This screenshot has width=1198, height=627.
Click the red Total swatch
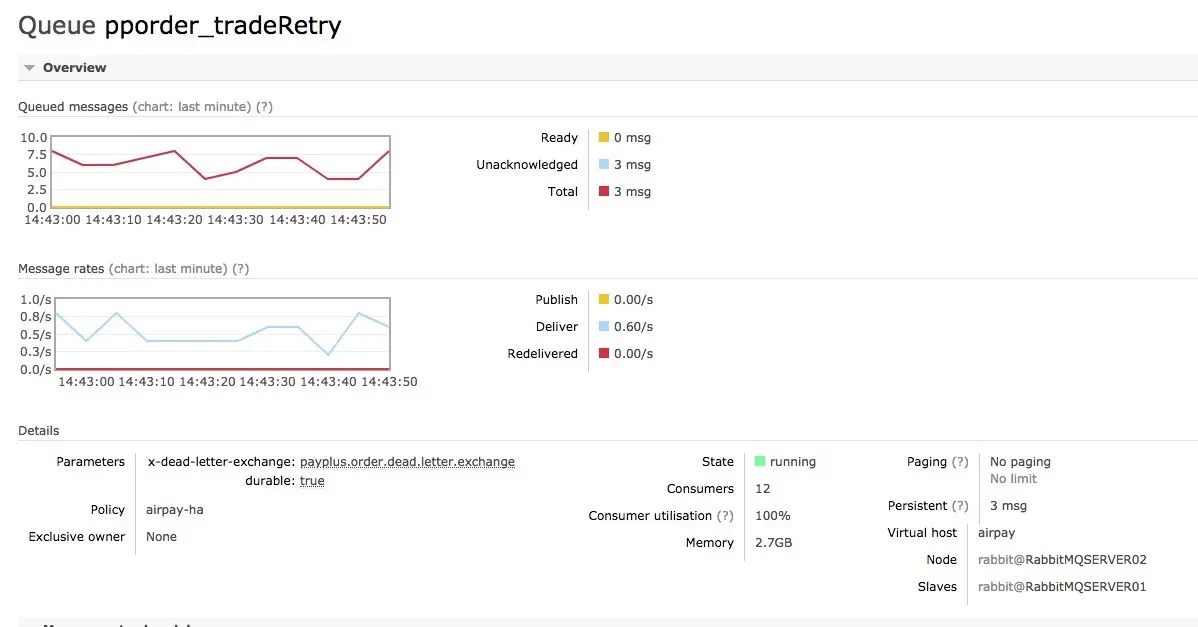604,191
